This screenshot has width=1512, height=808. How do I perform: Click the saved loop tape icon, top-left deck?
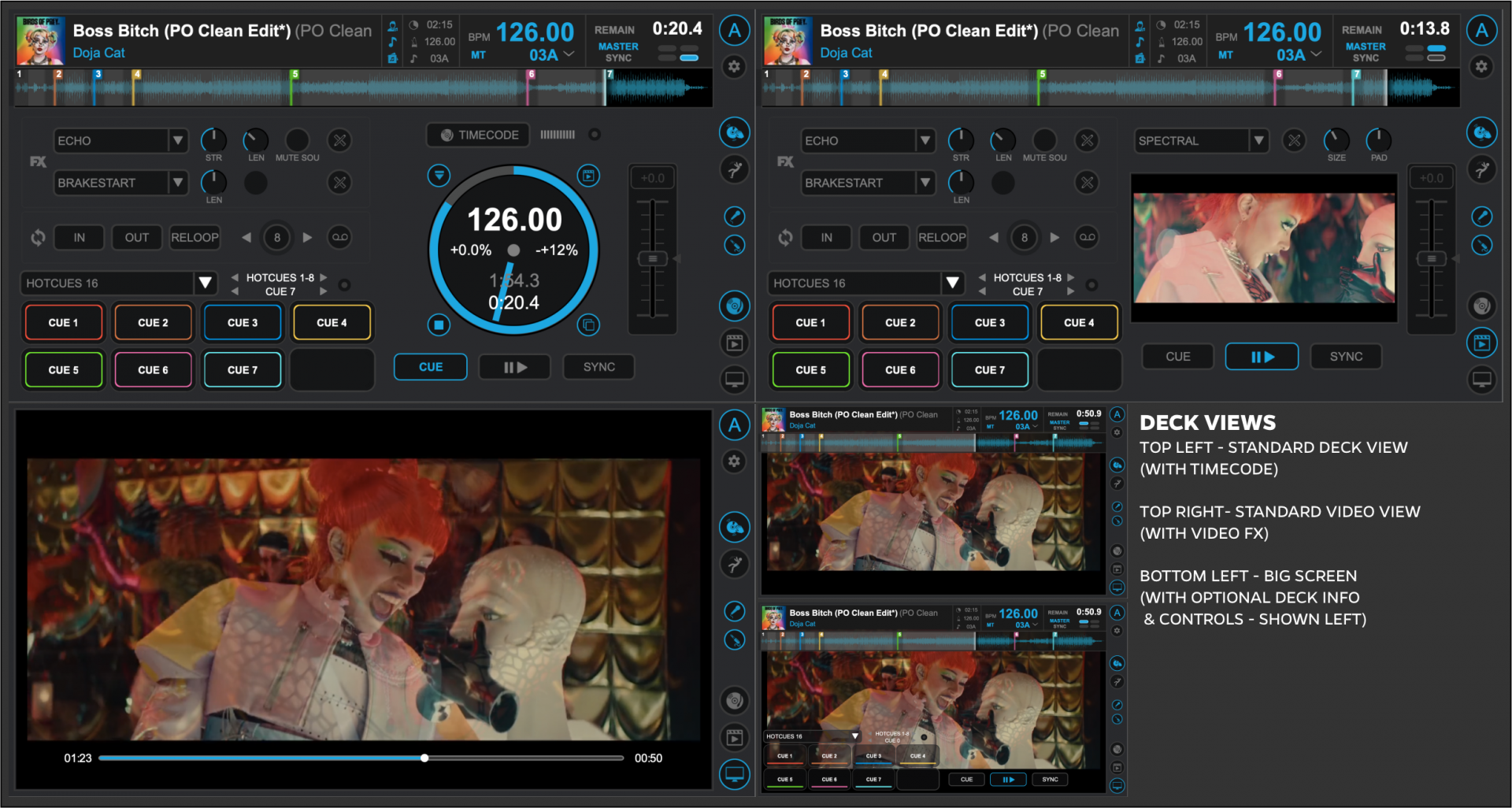(339, 237)
